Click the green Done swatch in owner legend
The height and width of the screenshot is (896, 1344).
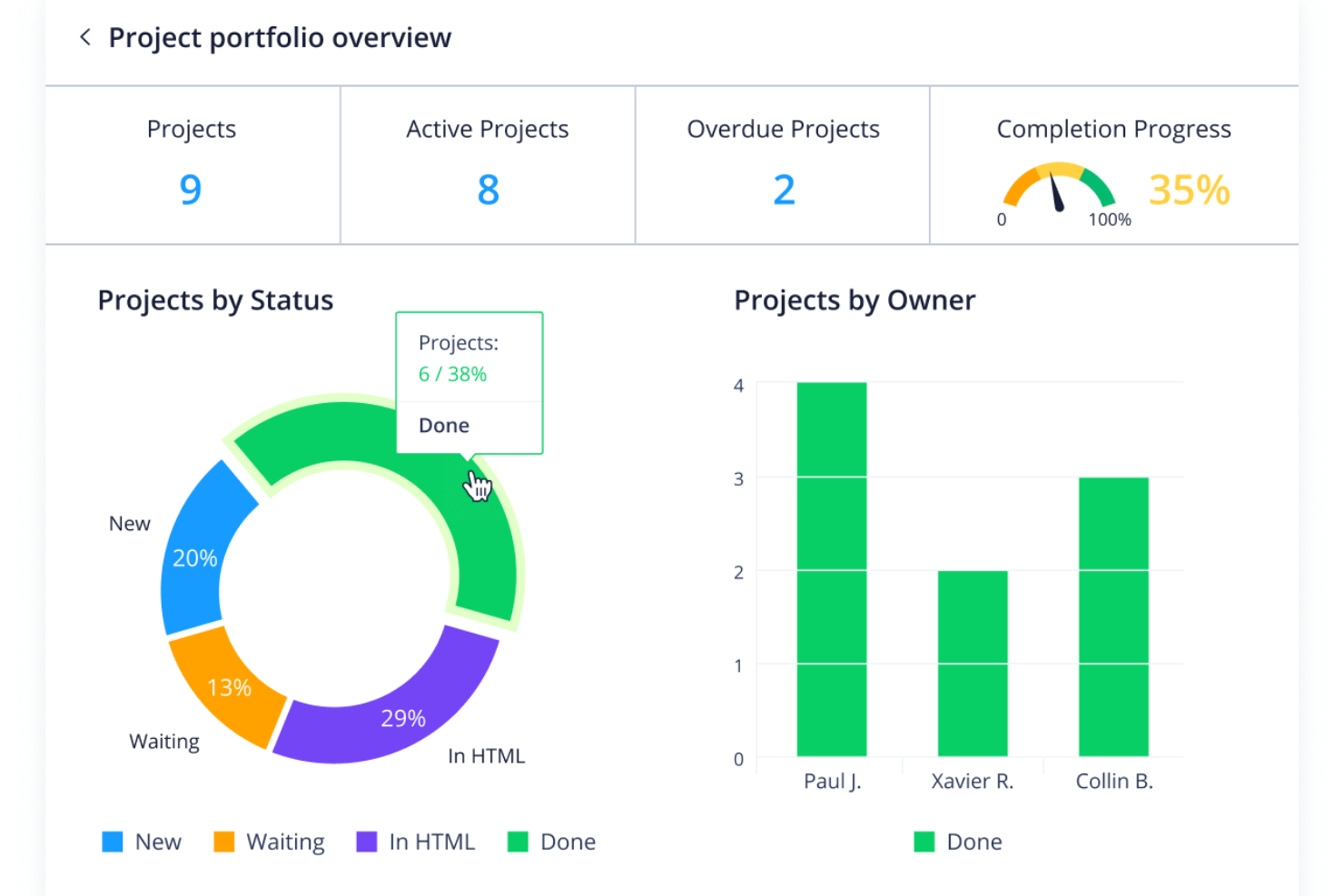[x=924, y=842]
